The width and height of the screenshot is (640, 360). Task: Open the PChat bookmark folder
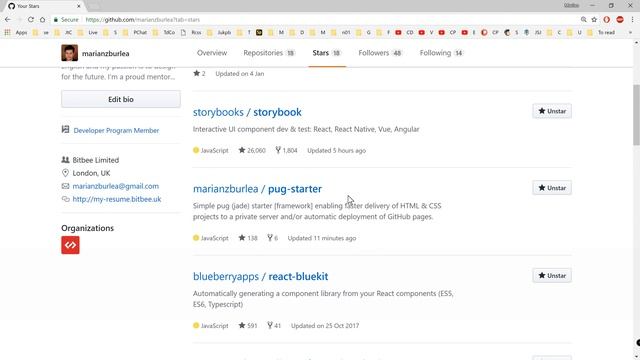pyautogui.click(x=135, y=32)
